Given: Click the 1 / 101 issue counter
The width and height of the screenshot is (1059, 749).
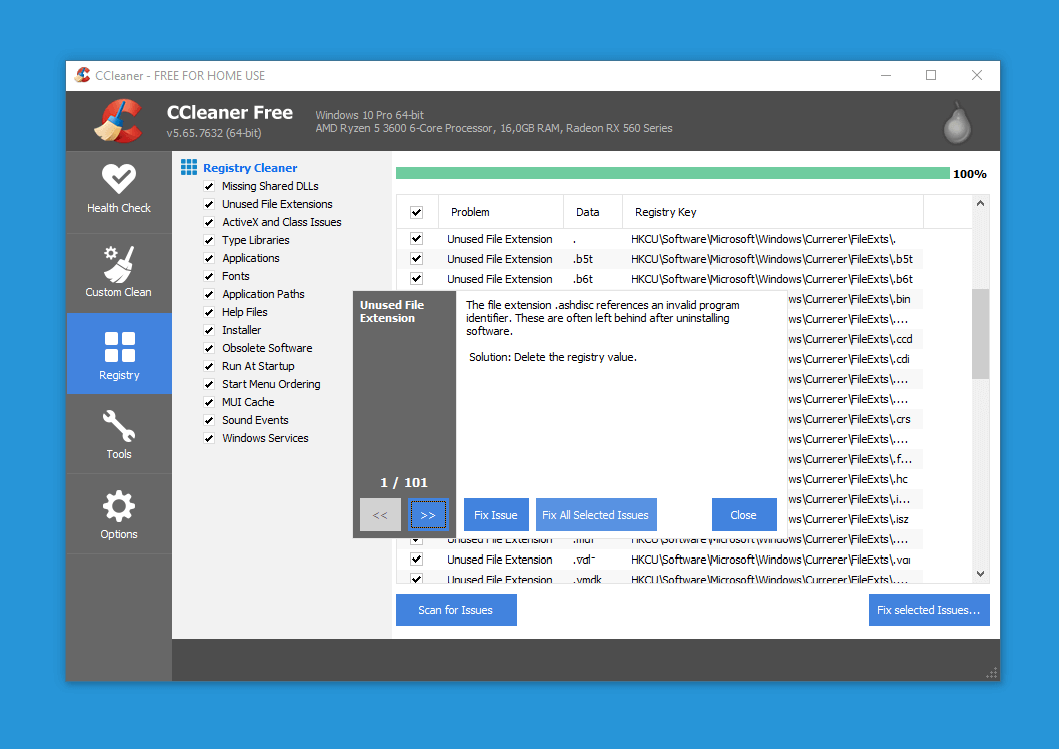Looking at the screenshot, I should [x=404, y=482].
